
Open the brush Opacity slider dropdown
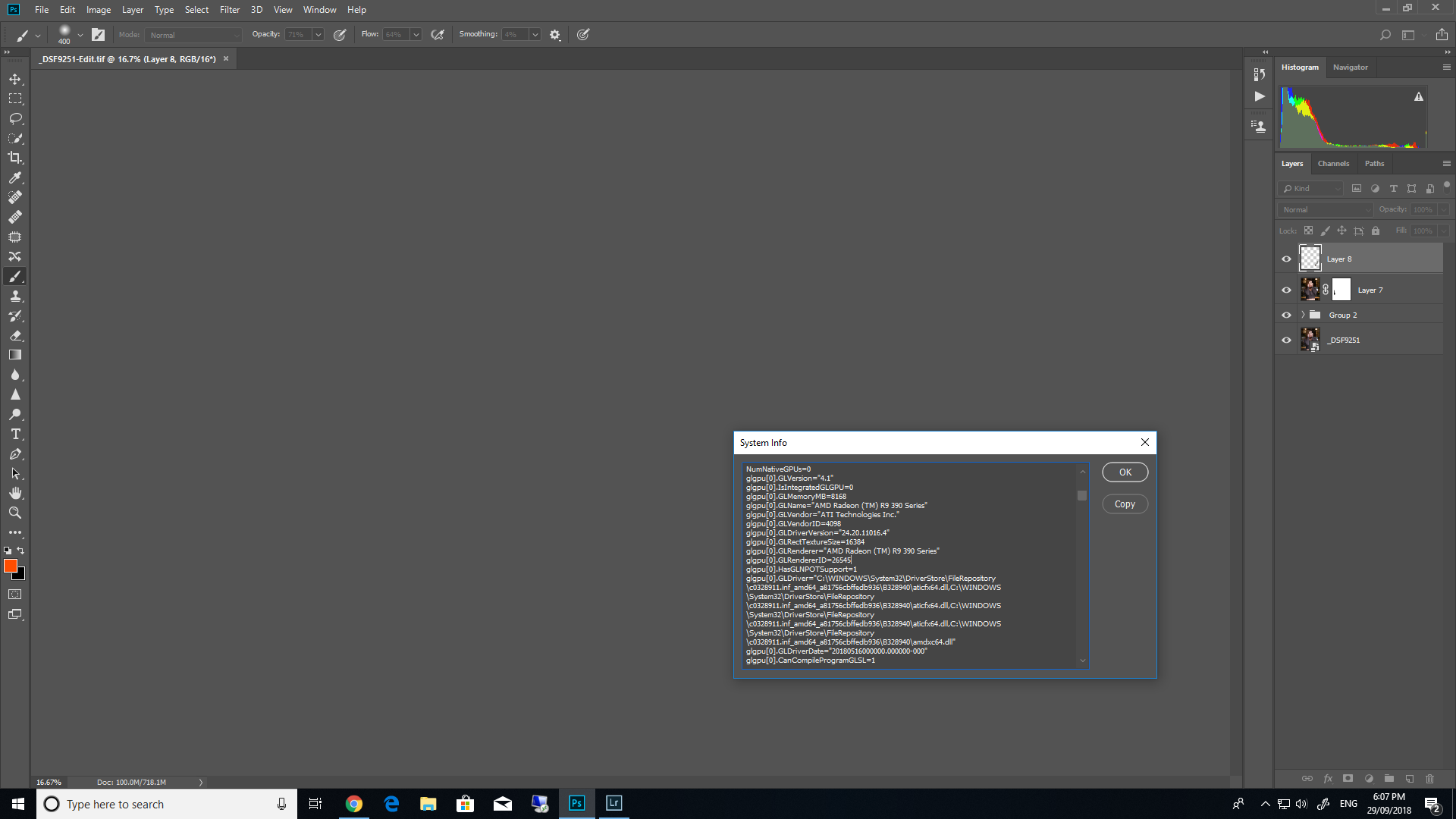pos(318,35)
